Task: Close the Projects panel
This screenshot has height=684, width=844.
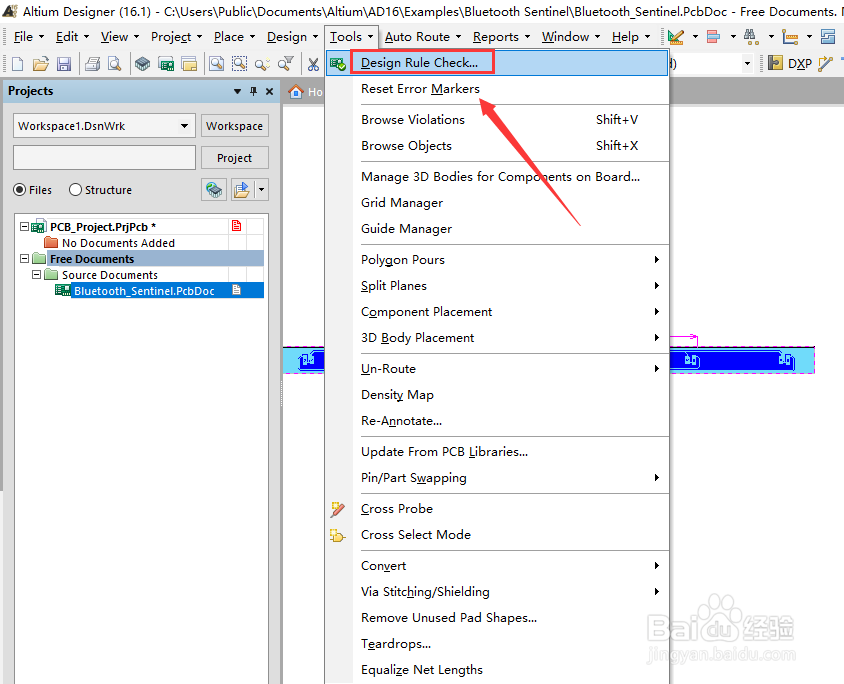Action: [270, 91]
